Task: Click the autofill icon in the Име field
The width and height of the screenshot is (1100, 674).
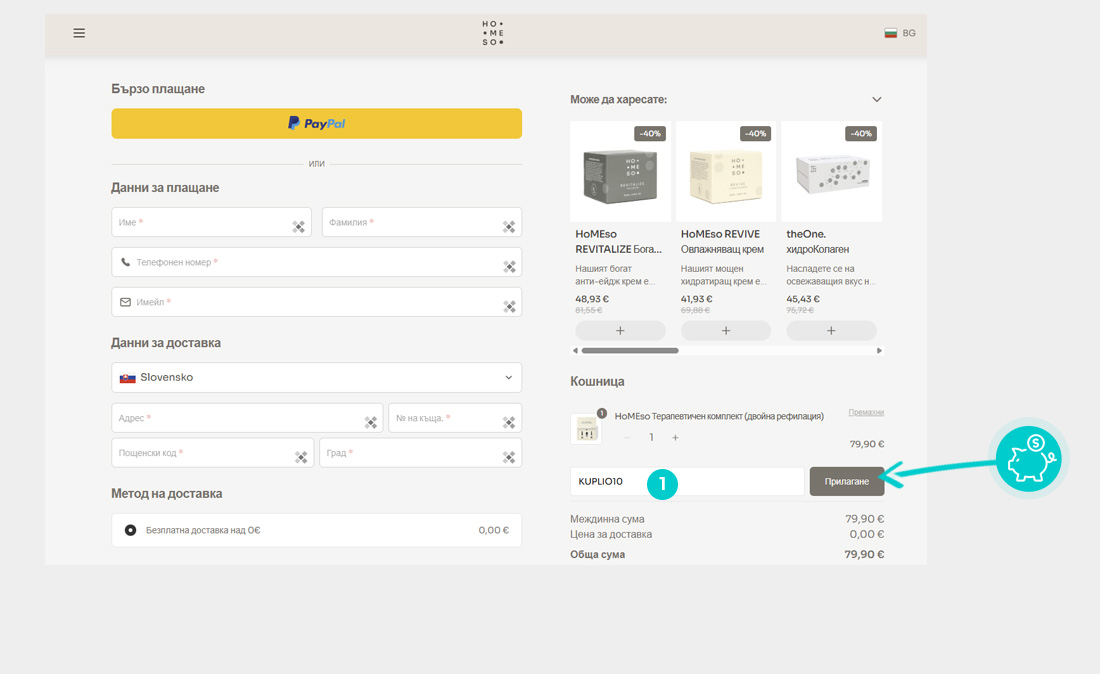Action: pyautogui.click(x=299, y=227)
